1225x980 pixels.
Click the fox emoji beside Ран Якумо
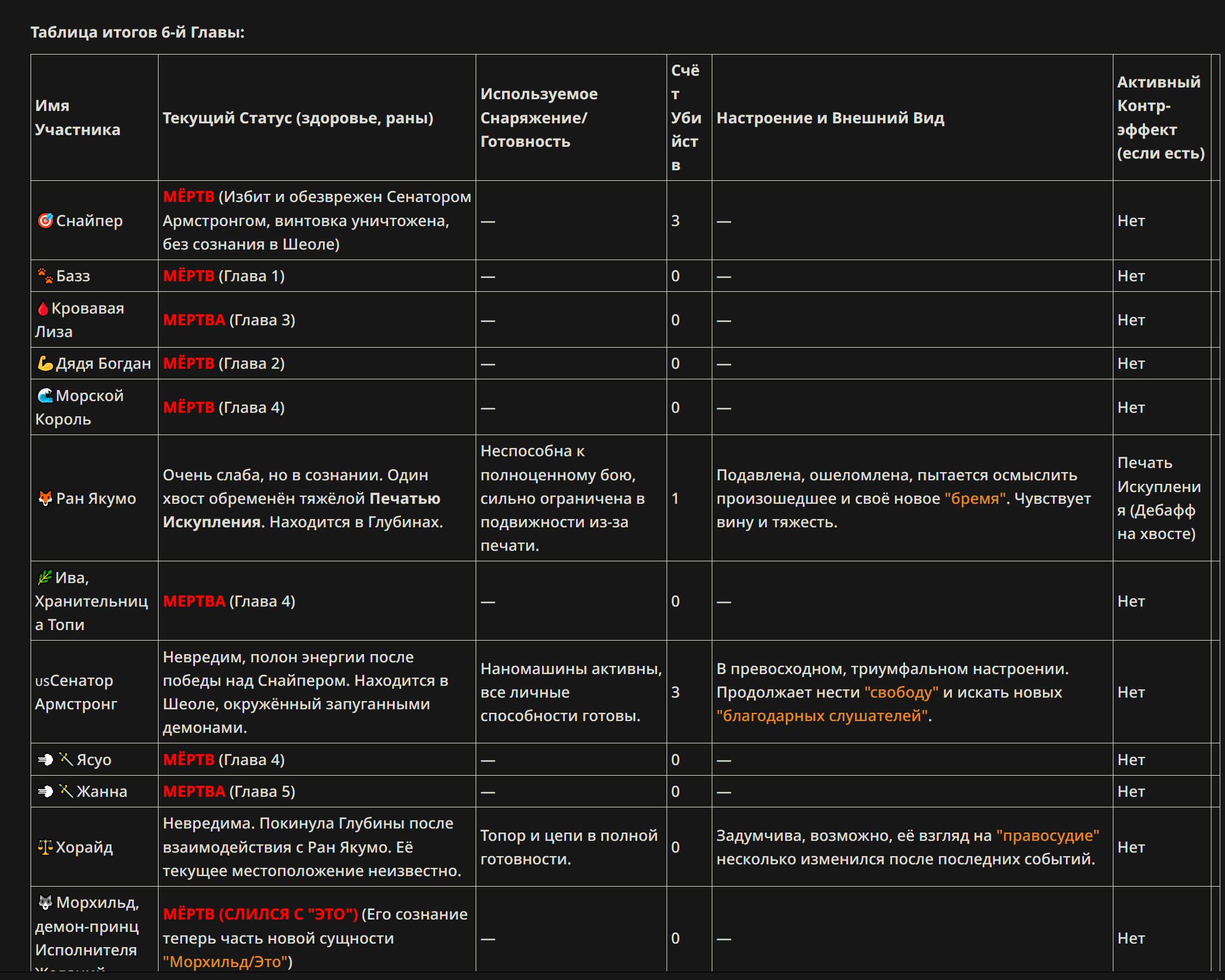[x=45, y=498]
